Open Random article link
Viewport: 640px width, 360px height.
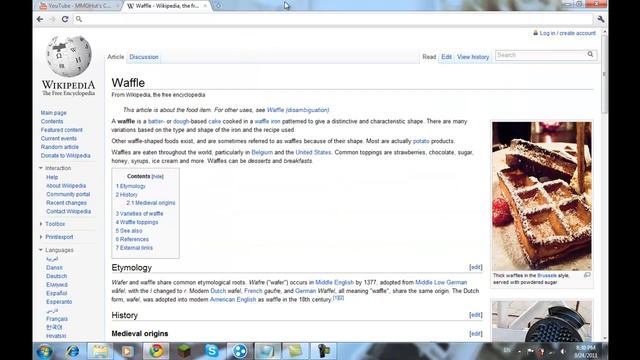click(60, 147)
